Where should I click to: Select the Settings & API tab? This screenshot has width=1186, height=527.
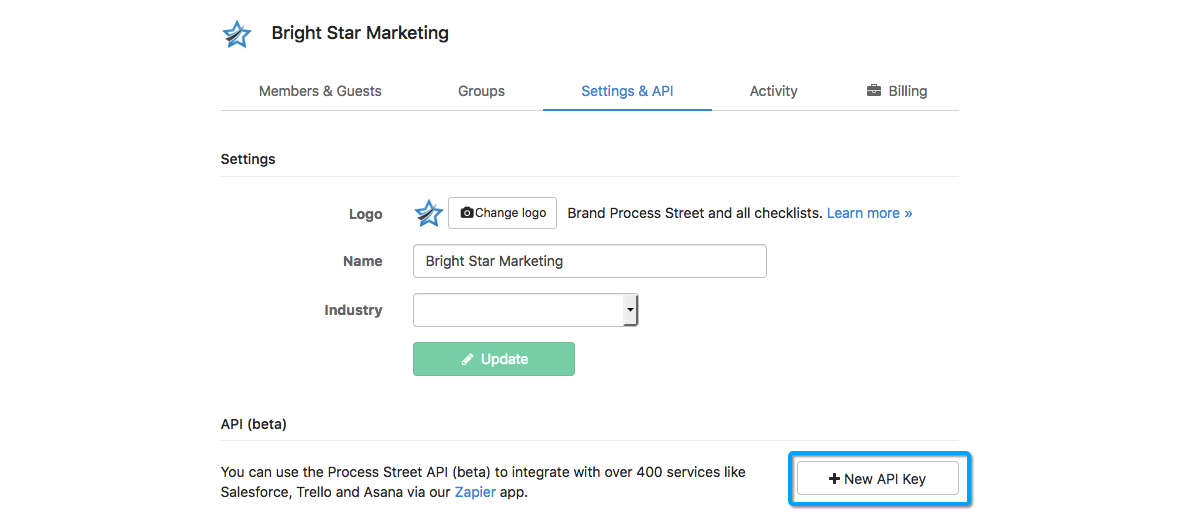pos(627,91)
